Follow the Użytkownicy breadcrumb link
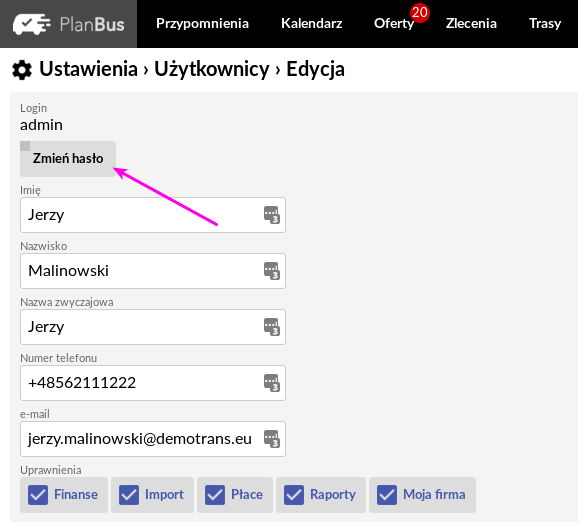Image resolution: width=578 pixels, height=522 pixels. point(212,69)
